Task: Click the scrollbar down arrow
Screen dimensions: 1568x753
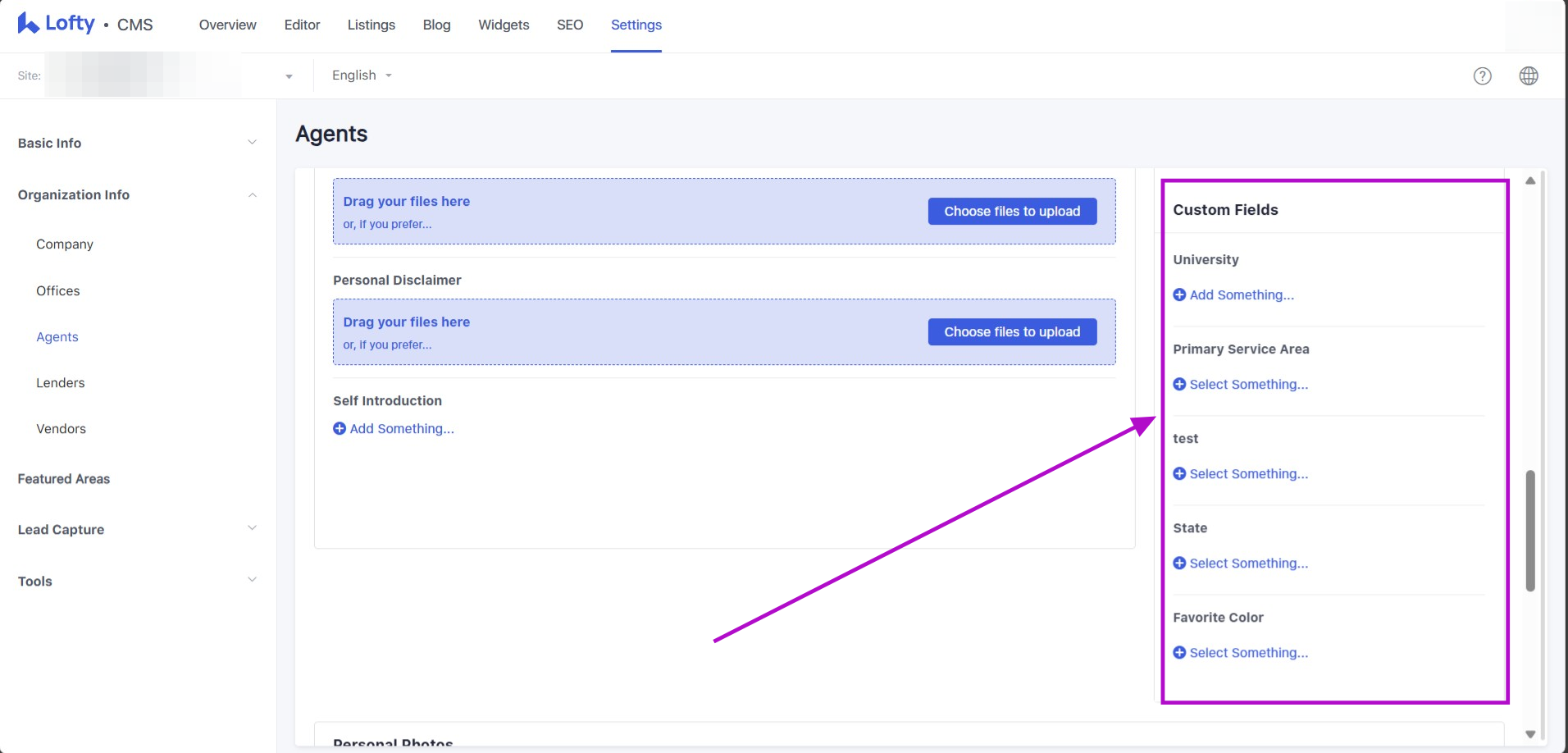Action: point(1529,734)
